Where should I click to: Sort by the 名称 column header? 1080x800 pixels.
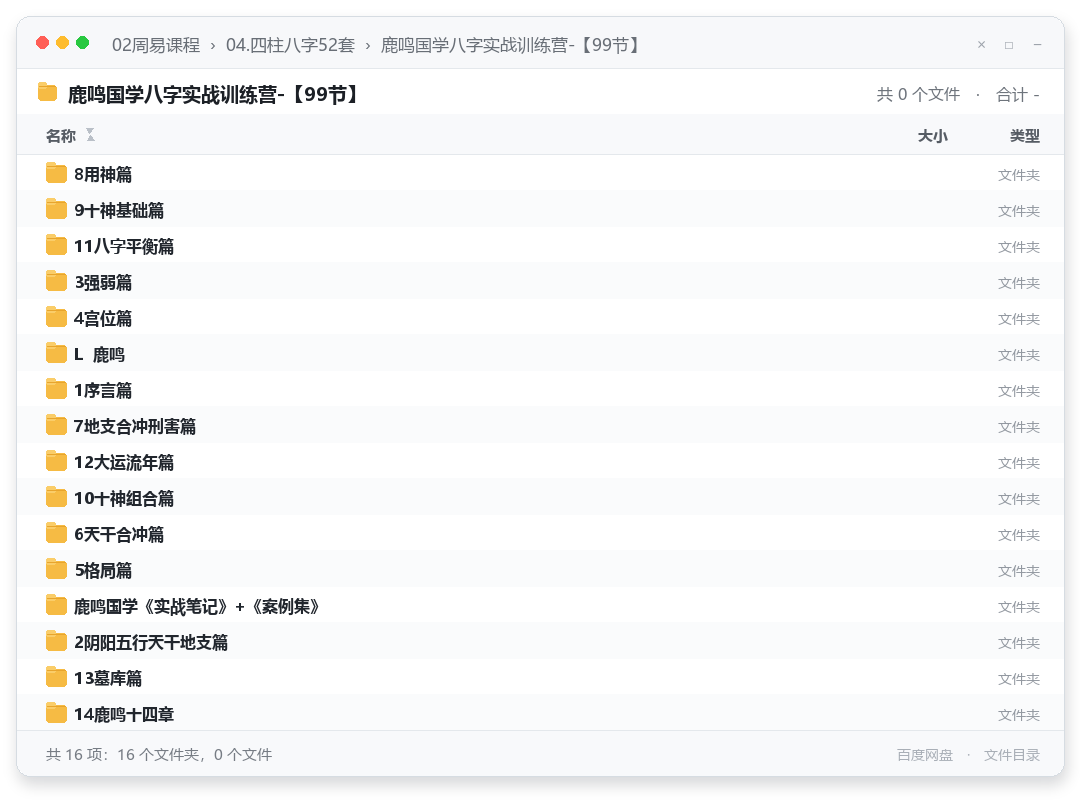(x=61, y=136)
